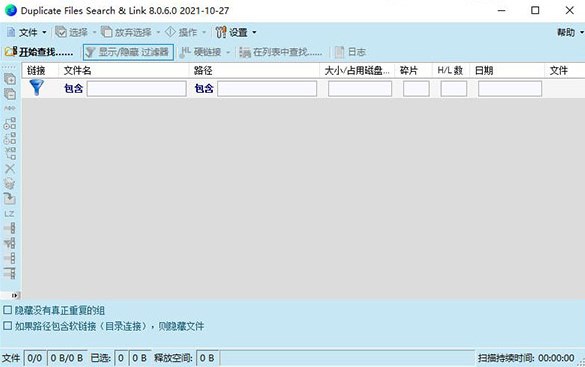This screenshot has width=585, height=367.
Task: Click the delete X icon in left sidebar
Action: tap(10, 169)
